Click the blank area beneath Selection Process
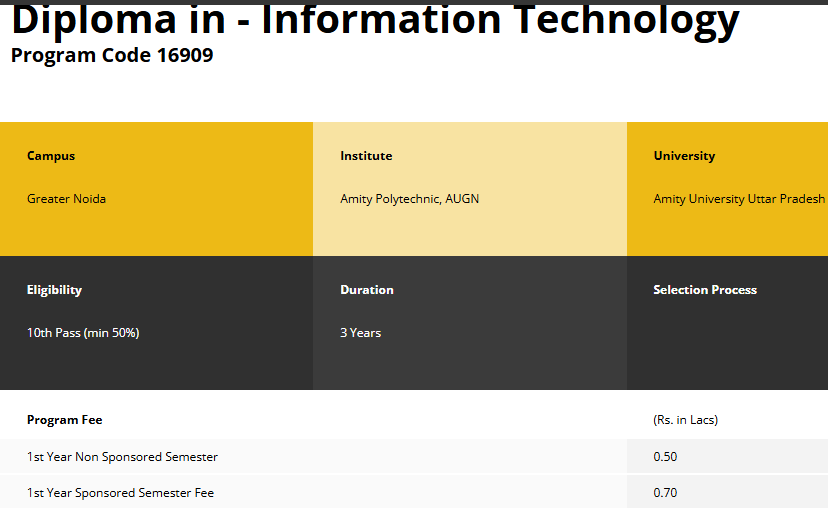The height and width of the screenshot is (508, 828). point(727,345)
